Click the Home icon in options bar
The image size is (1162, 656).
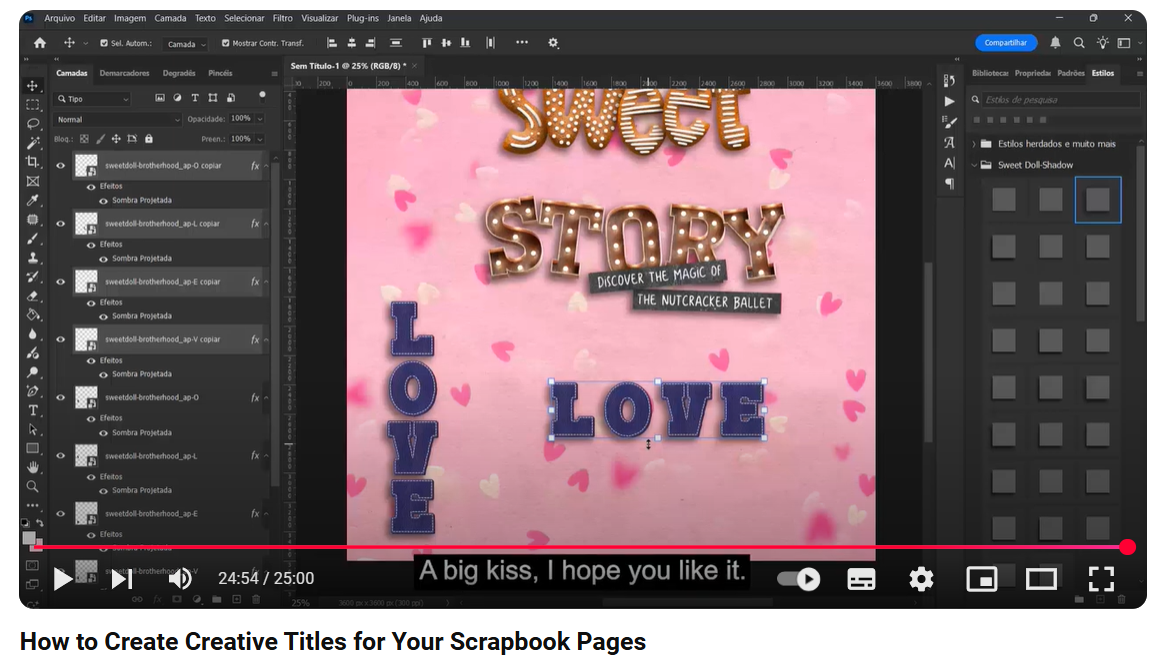[x=40, y=43]
